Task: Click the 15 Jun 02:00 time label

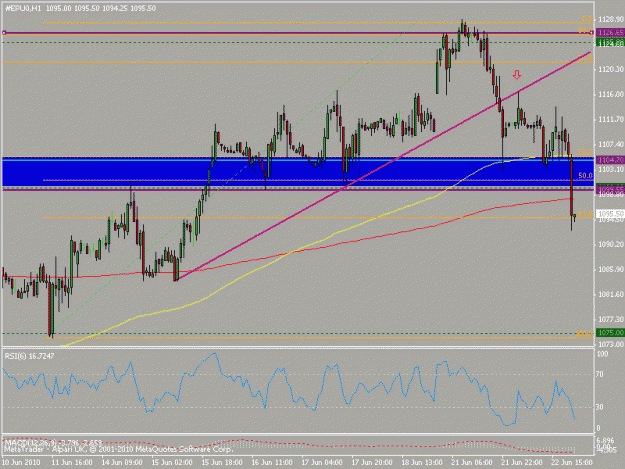Action: (x=172, y=462)
